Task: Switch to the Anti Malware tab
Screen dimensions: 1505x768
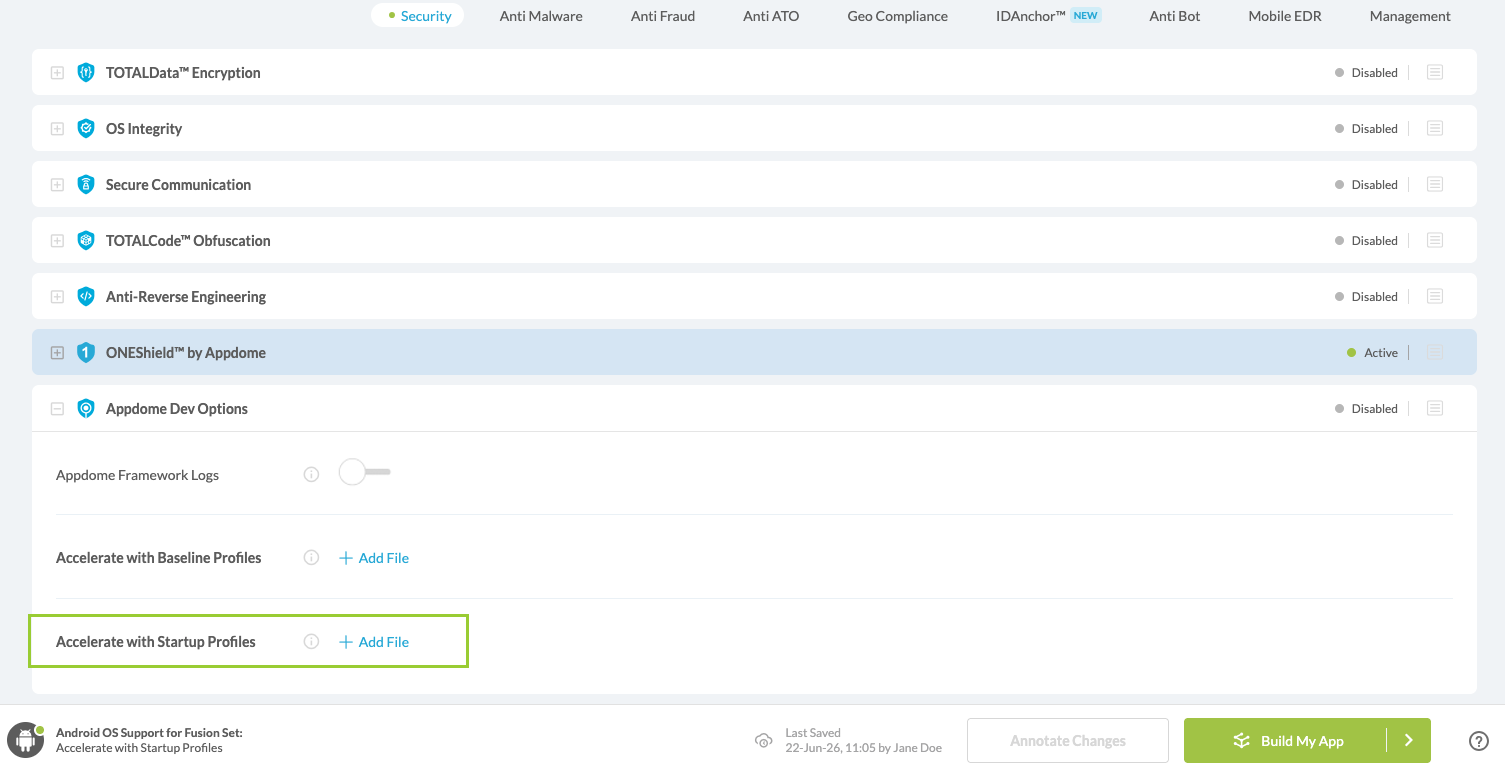Action: pos(541,16)
